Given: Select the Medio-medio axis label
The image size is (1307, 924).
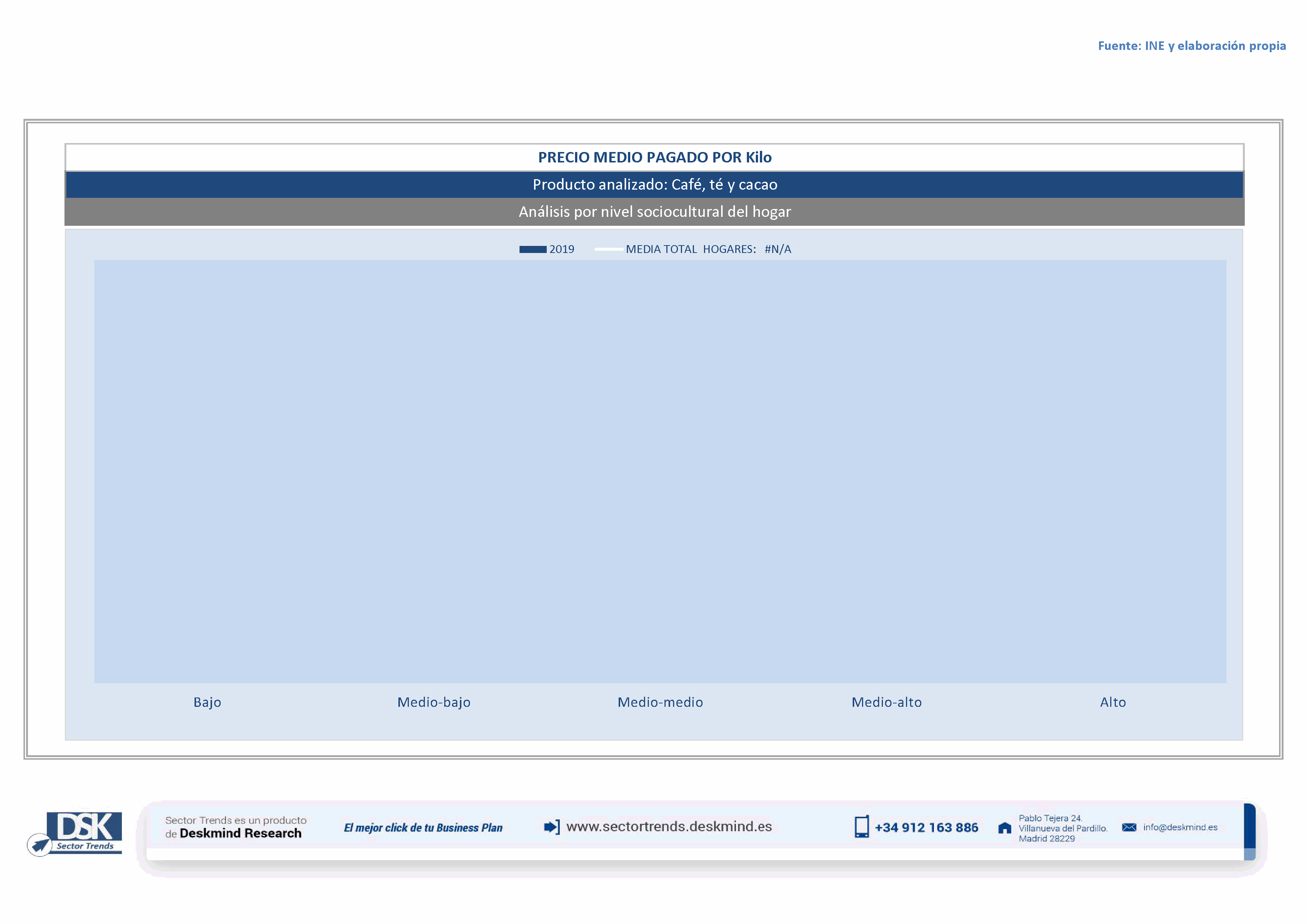Looking at the screenshot, I should click(660, 702).
